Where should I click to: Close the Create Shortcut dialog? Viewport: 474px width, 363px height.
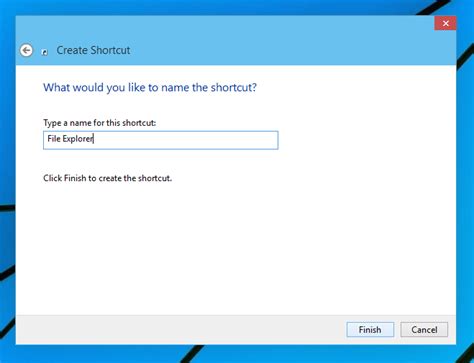(445, 23)
